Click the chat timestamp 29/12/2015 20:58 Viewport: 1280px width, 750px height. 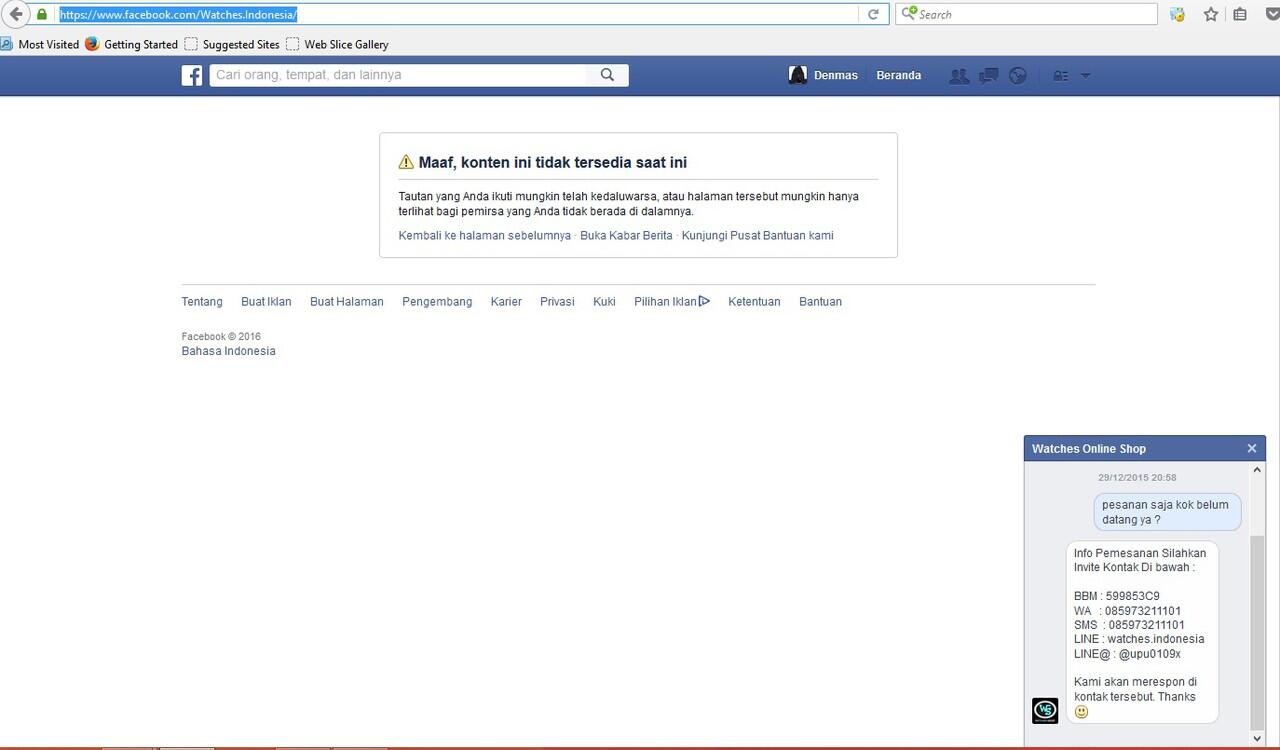[x=1137, y=478]
